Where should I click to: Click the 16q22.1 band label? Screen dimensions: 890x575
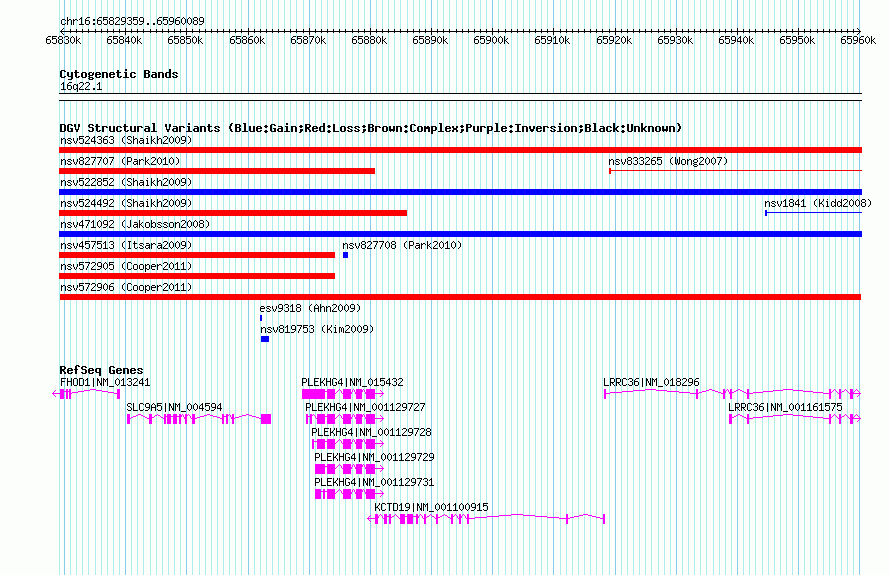tap(81, 86)
